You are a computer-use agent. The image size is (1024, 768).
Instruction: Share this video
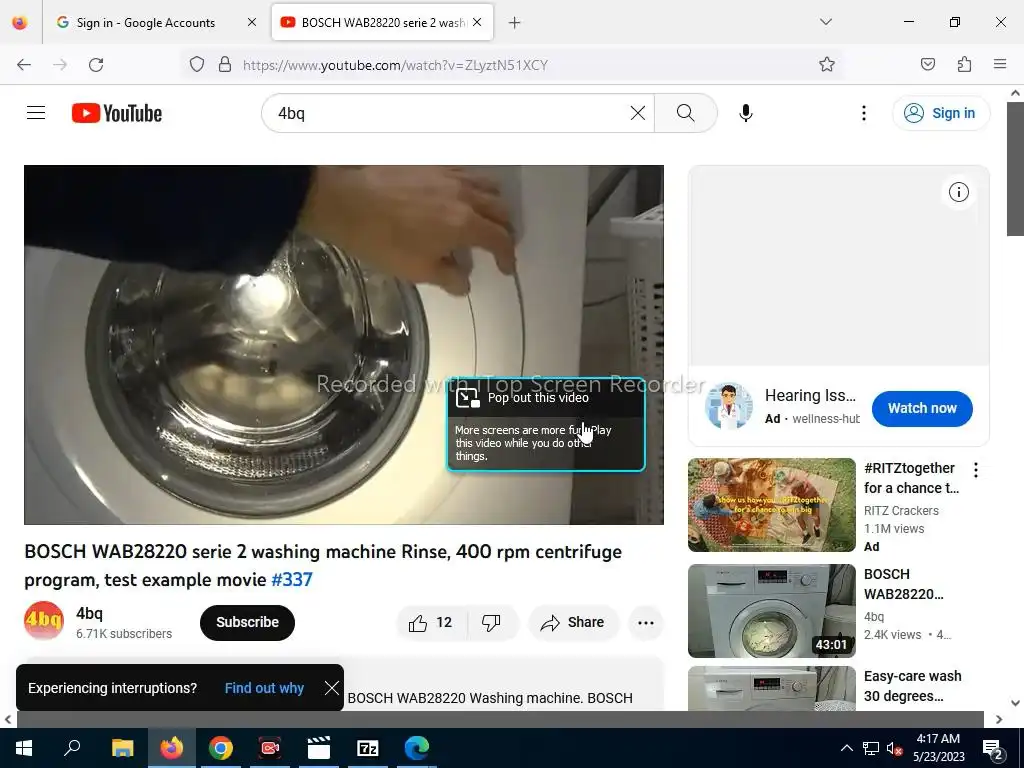tap(572, 622)
